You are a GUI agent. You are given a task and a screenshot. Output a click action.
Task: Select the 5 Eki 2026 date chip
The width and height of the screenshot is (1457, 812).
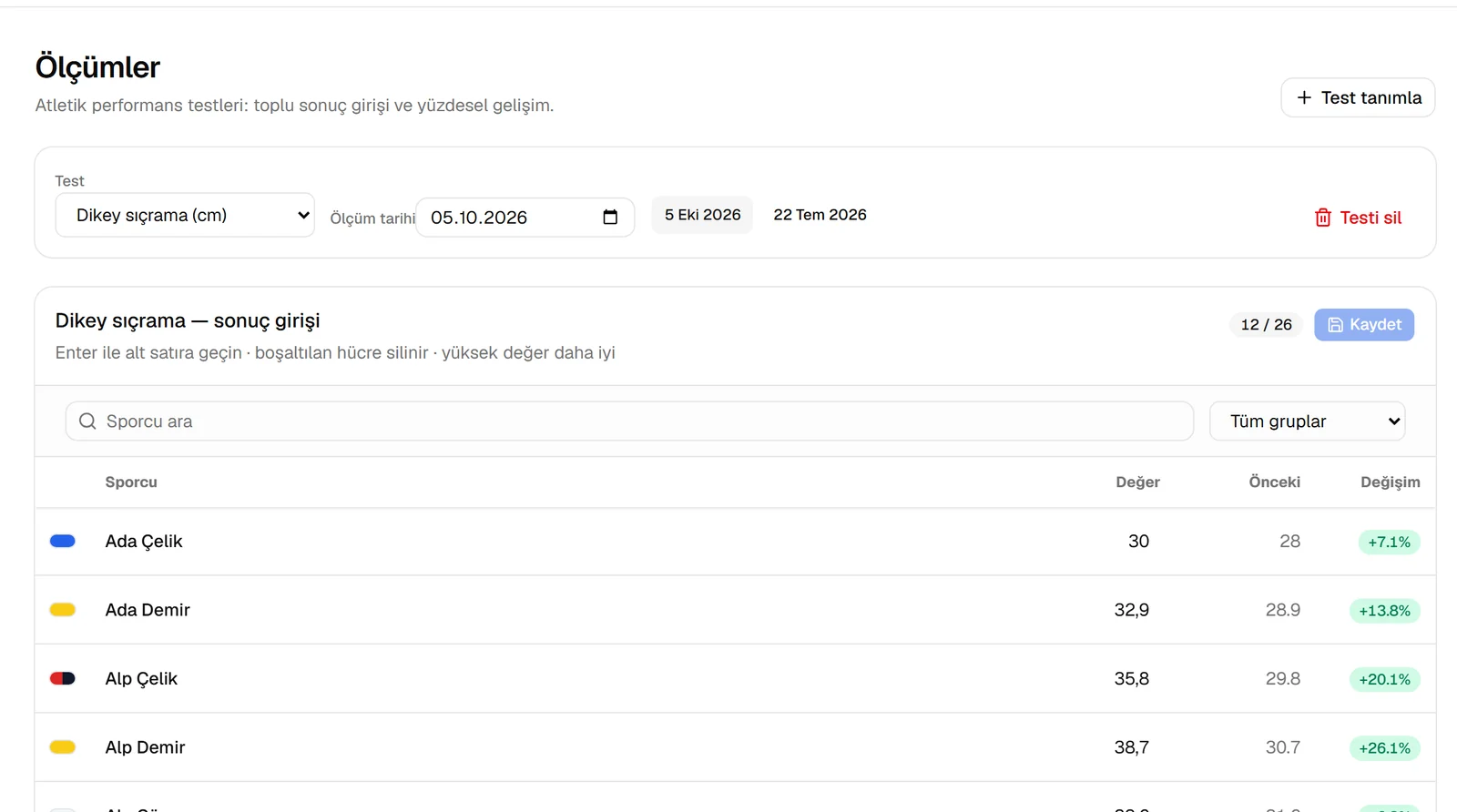tap(702, 215)
